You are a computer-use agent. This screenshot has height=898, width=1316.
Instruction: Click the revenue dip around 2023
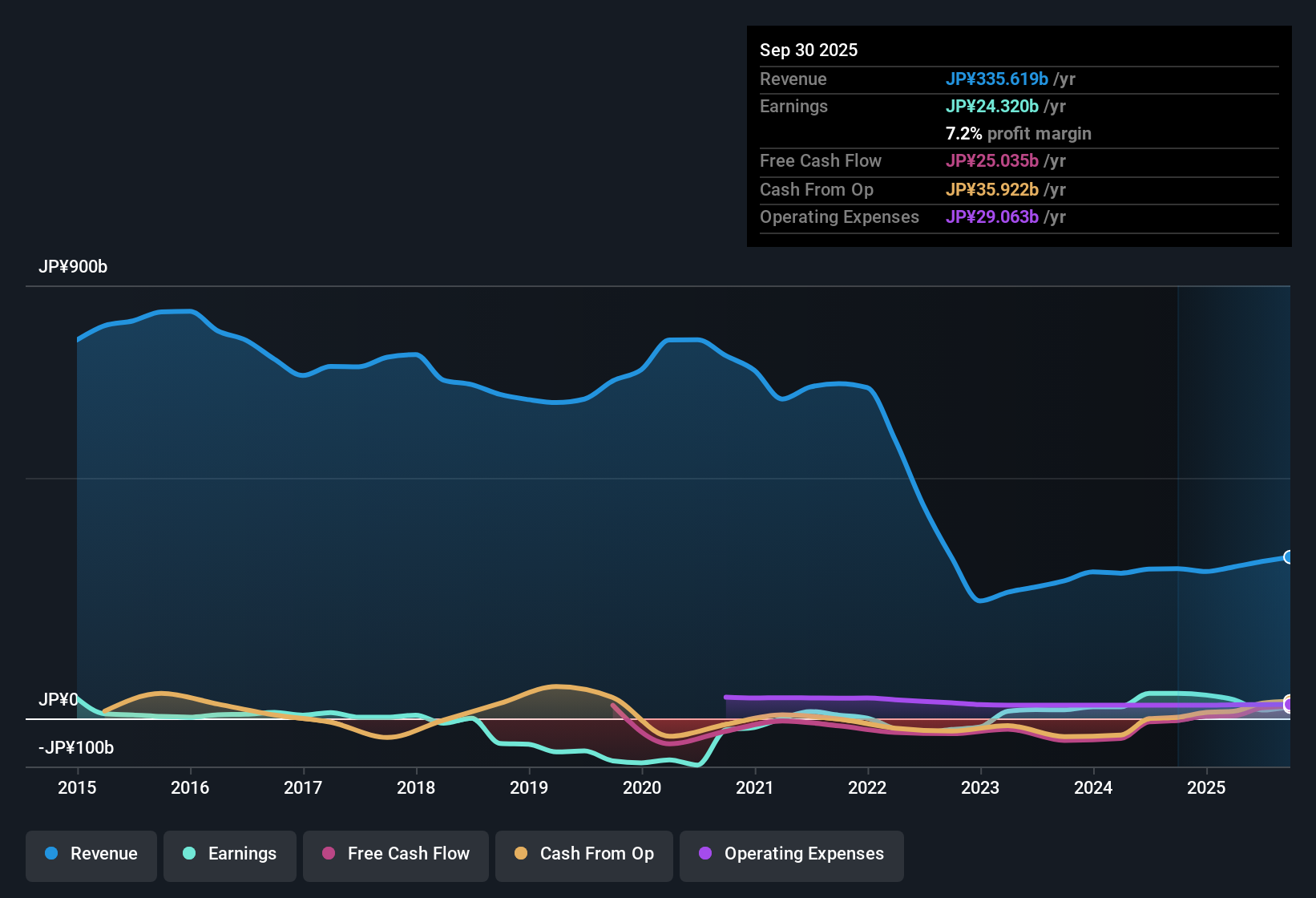click(x=979, y=601)
